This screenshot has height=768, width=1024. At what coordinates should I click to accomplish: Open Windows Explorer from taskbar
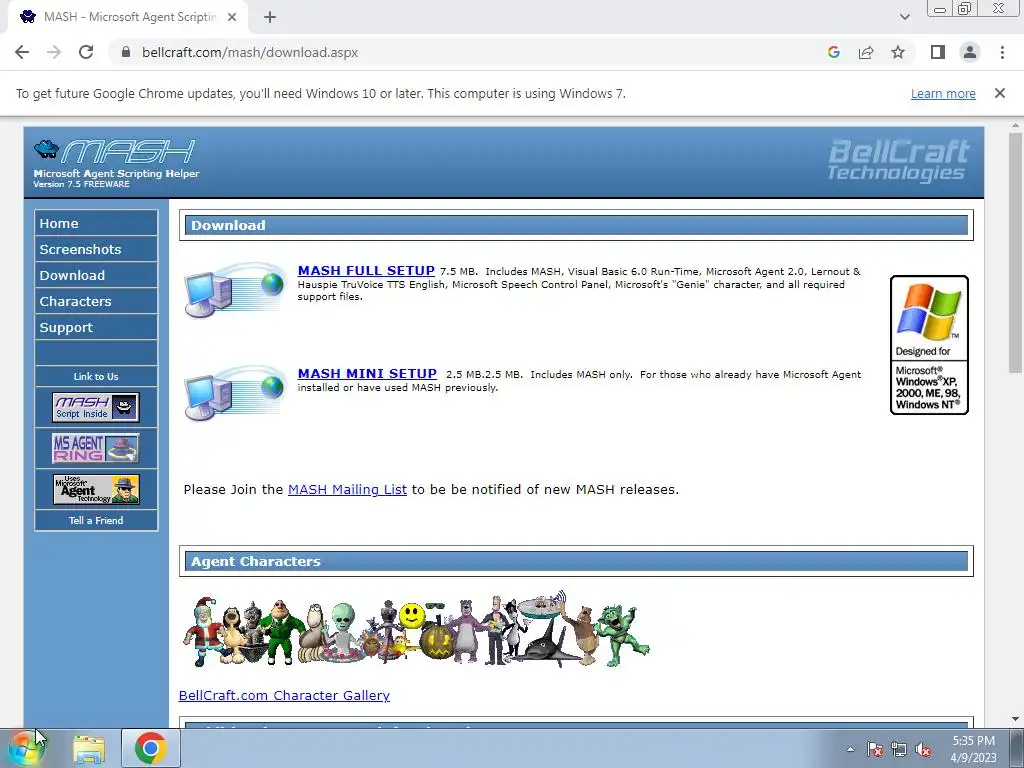[x=89, y=749]
